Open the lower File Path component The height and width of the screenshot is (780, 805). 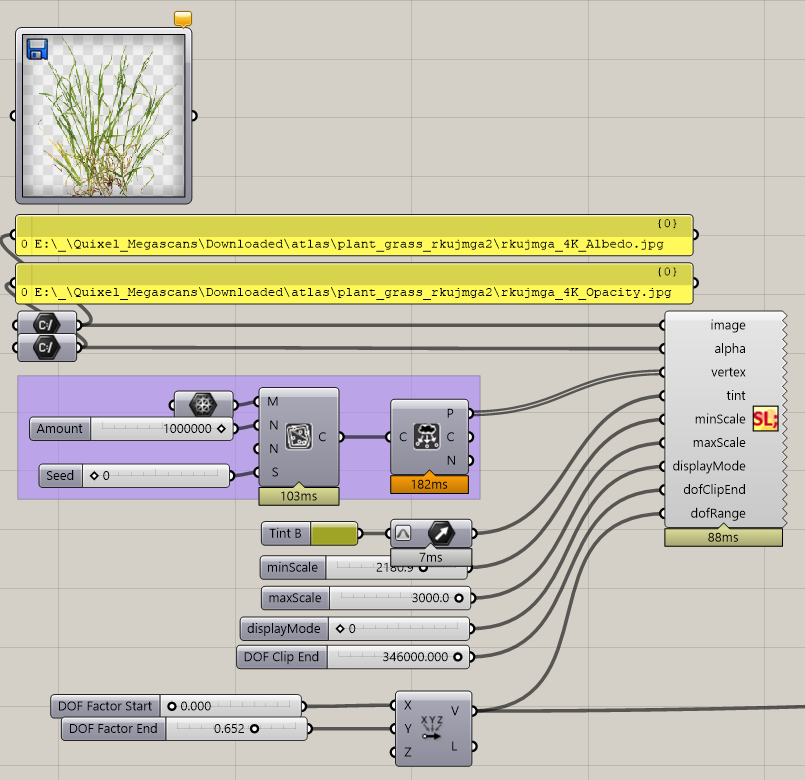45,347
